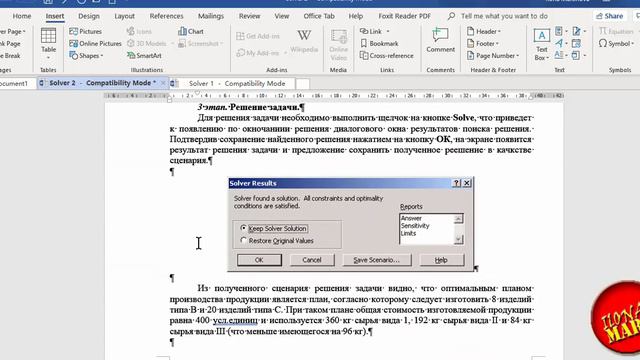Image resolution: width=640 pixels, height=360 pixels.
Task: Click underlined words 'усл.единиц'
Action: pyautogui.click(x=235, y=320)
